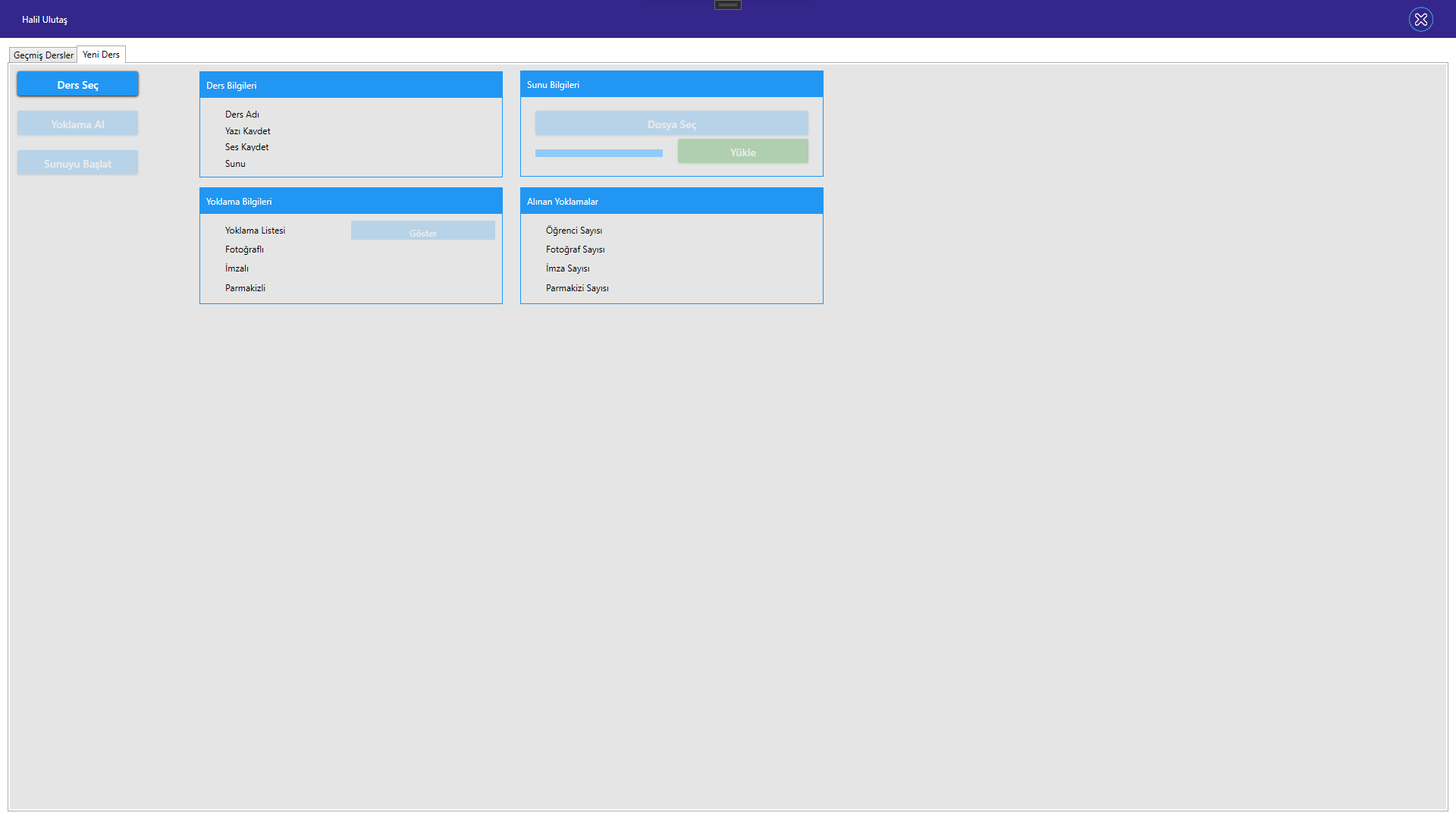1456x819 pixels.
Task: Click the Yoklama Bilgileri panel header
Action: click(x=350, y=202)
